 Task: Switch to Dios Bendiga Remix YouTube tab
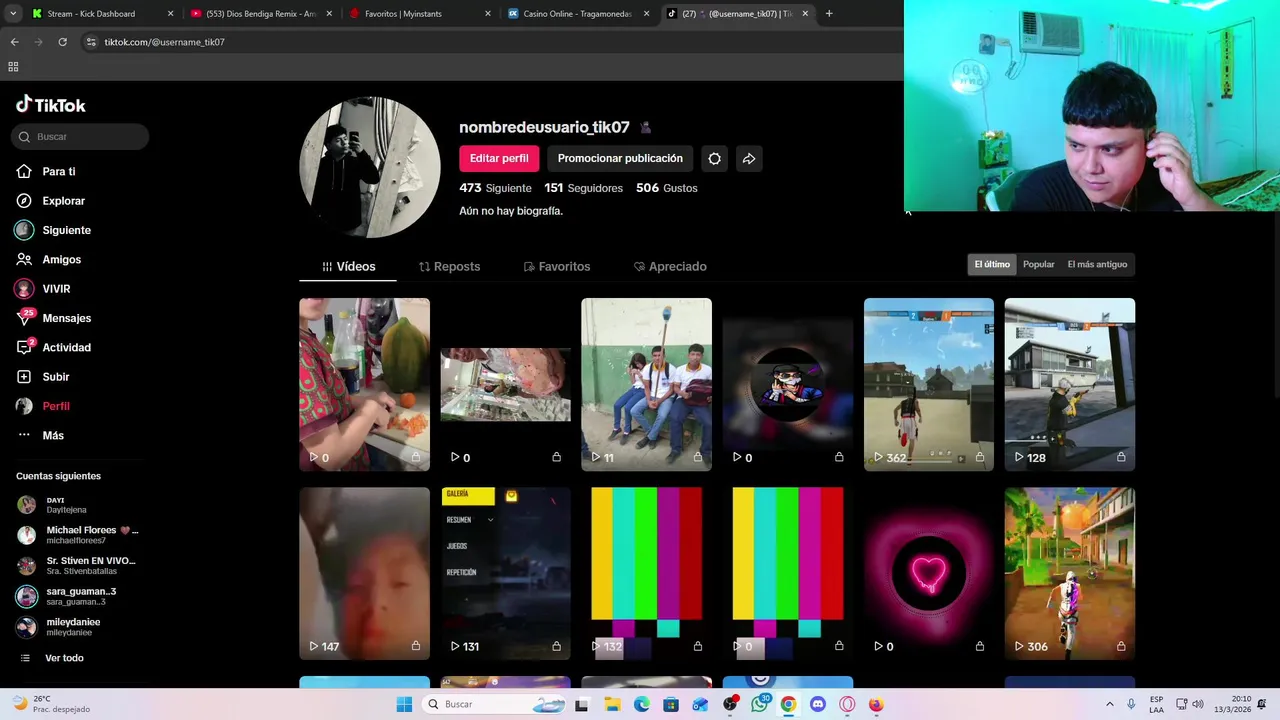coord(260,14)
